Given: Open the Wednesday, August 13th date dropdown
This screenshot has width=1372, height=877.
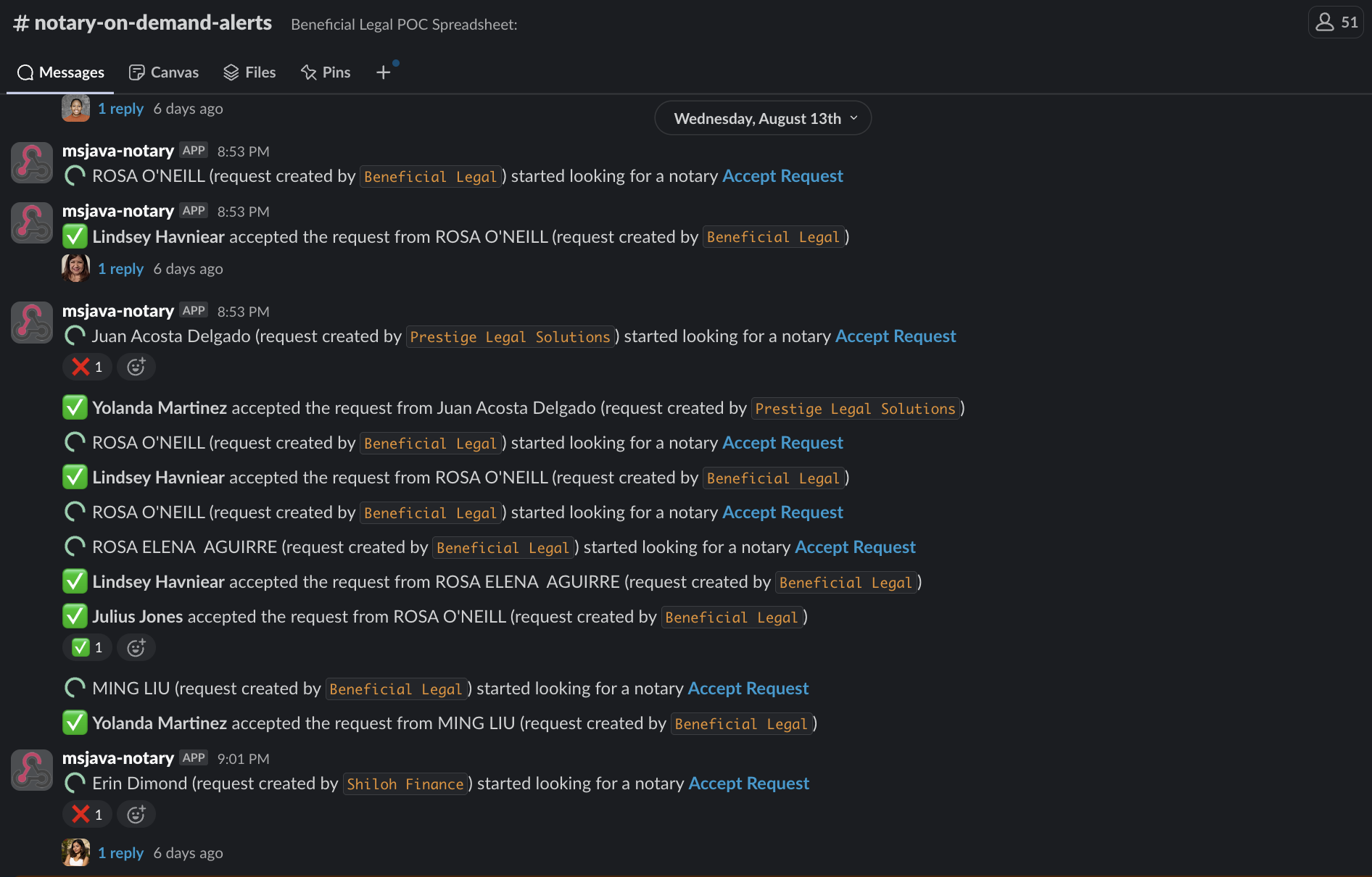Looking at the screenshot, I should pyautogui.click(x=761, y=117).
